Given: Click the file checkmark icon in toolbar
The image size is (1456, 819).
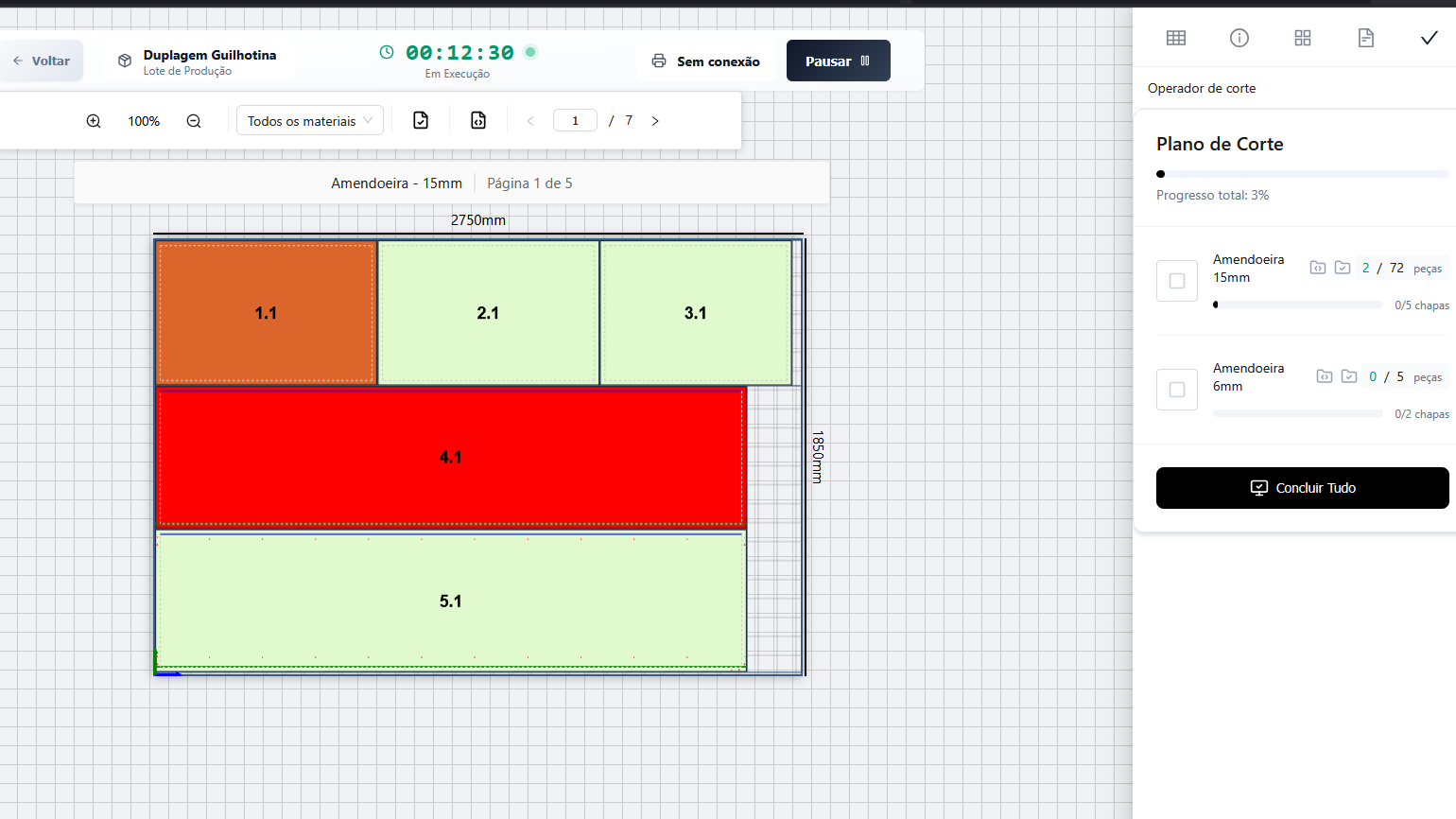Looking at the screenshot, I should (x=421, y=120).
